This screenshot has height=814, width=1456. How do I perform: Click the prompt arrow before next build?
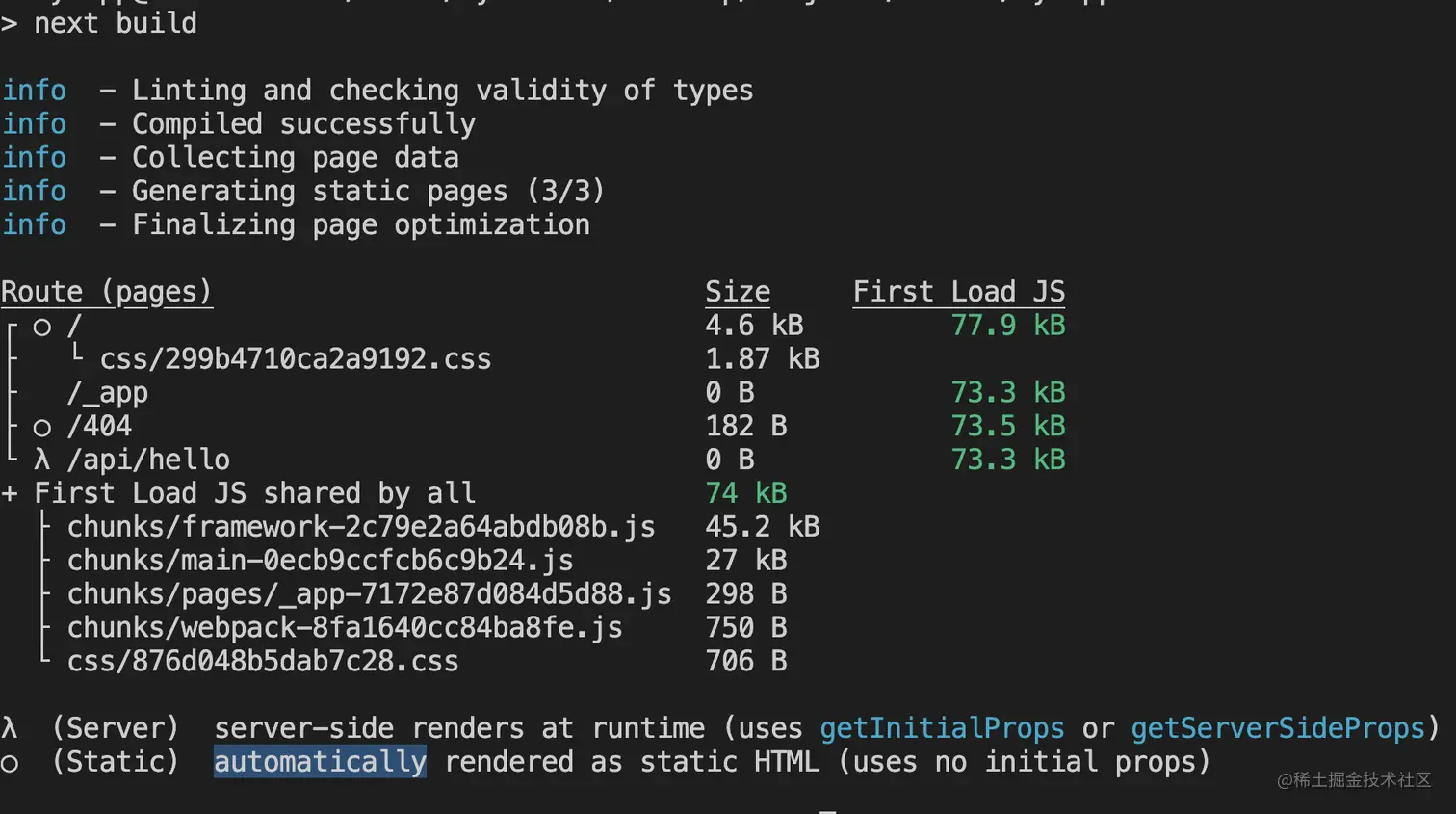(x=10, y=23)
